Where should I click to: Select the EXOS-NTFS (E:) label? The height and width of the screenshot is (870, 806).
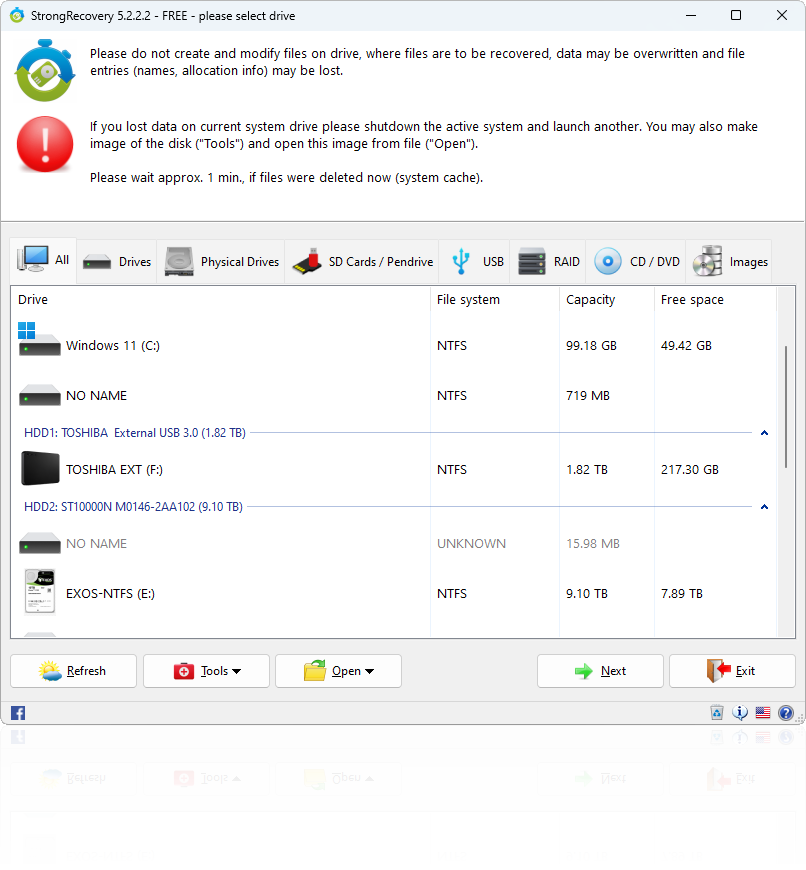coord(110,594)
